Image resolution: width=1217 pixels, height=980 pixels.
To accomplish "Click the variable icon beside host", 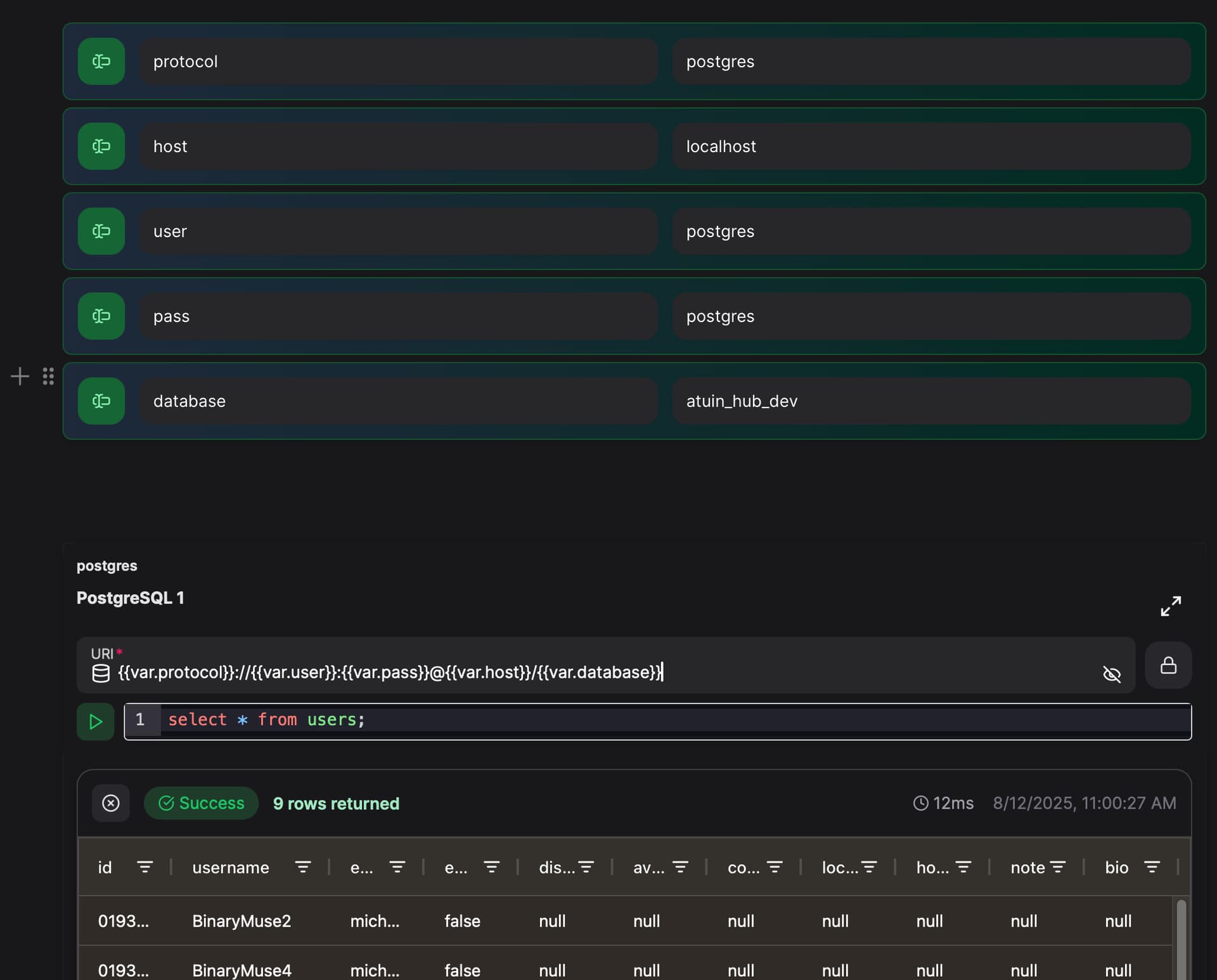I will coord(101,146).
